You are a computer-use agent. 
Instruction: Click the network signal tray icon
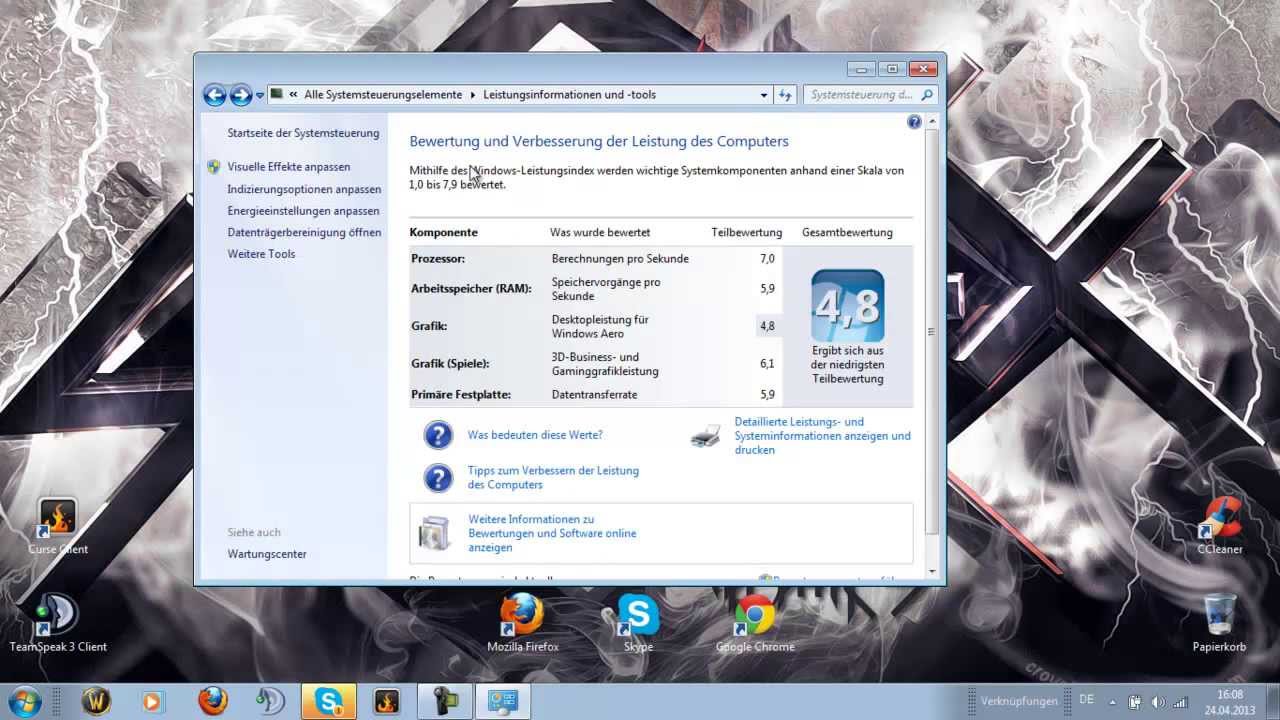[1180, 702]
